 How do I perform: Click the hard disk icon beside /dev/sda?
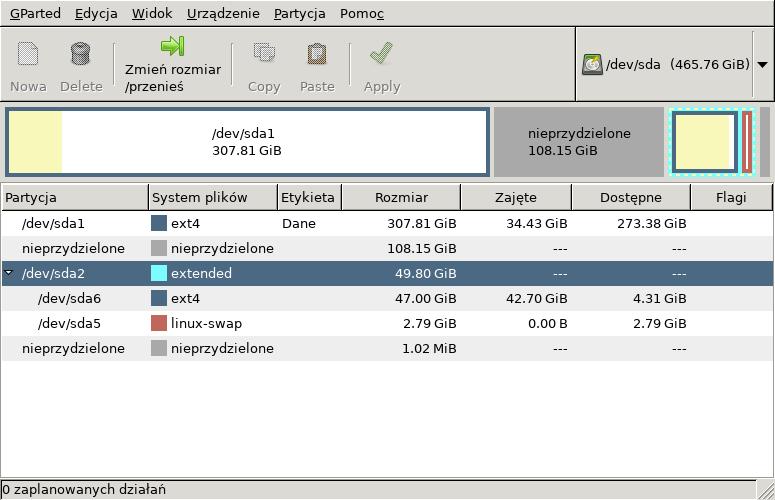(x=592, y=64)
